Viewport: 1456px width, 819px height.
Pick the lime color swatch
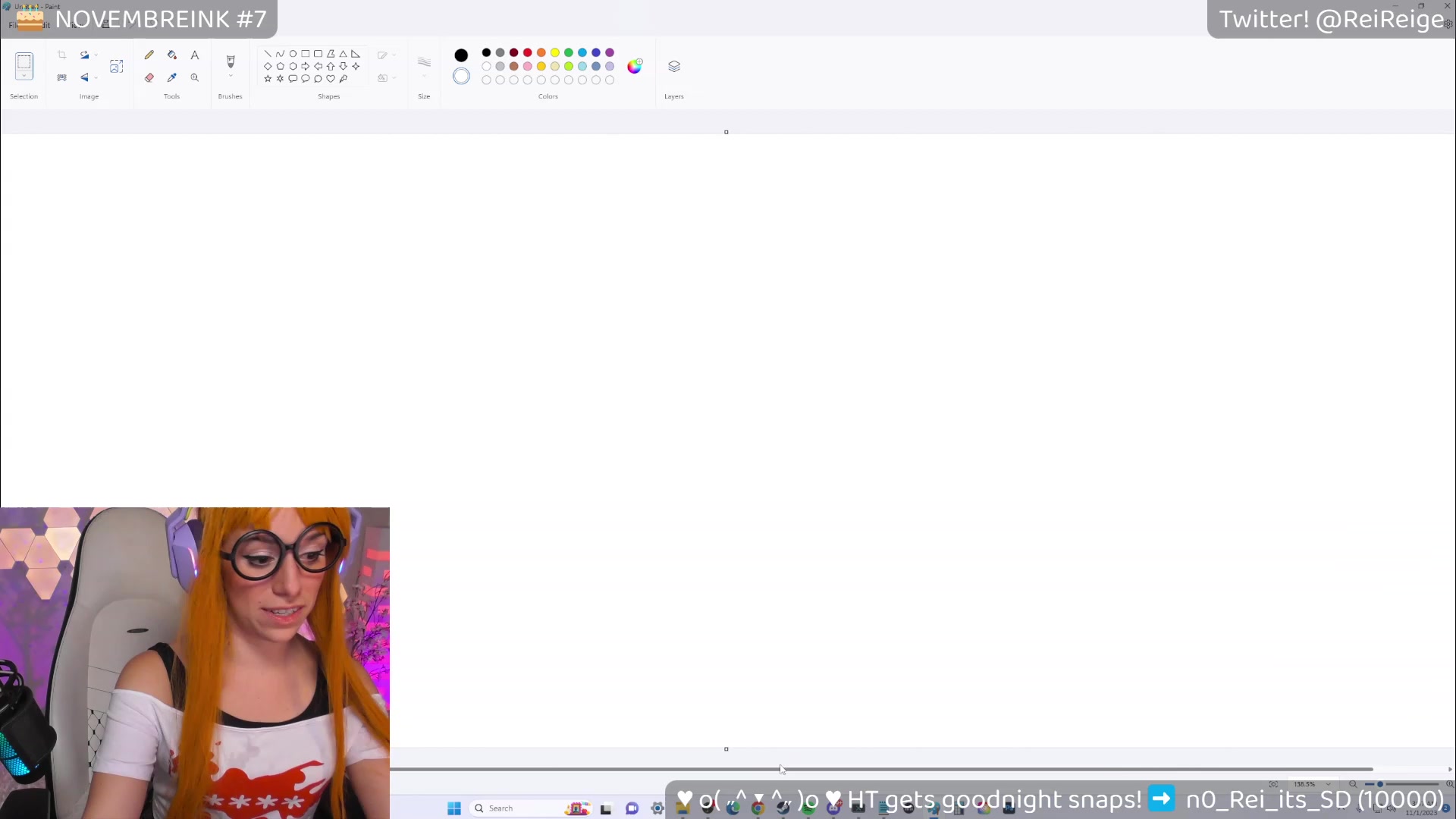point(569,67)
